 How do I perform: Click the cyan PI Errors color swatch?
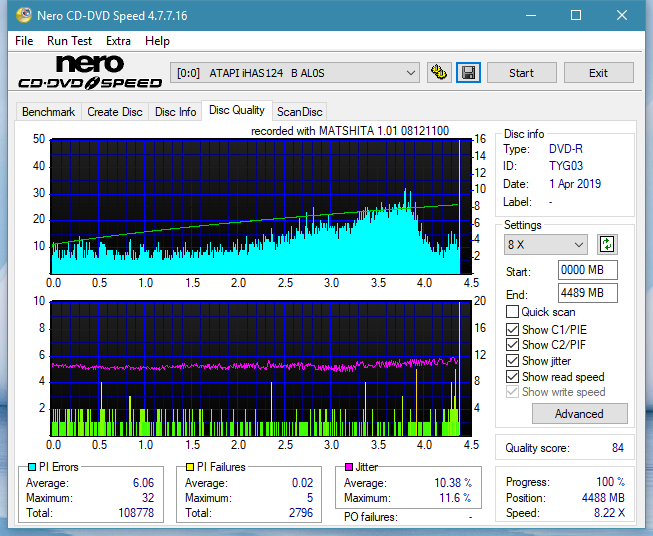point(32,467)
